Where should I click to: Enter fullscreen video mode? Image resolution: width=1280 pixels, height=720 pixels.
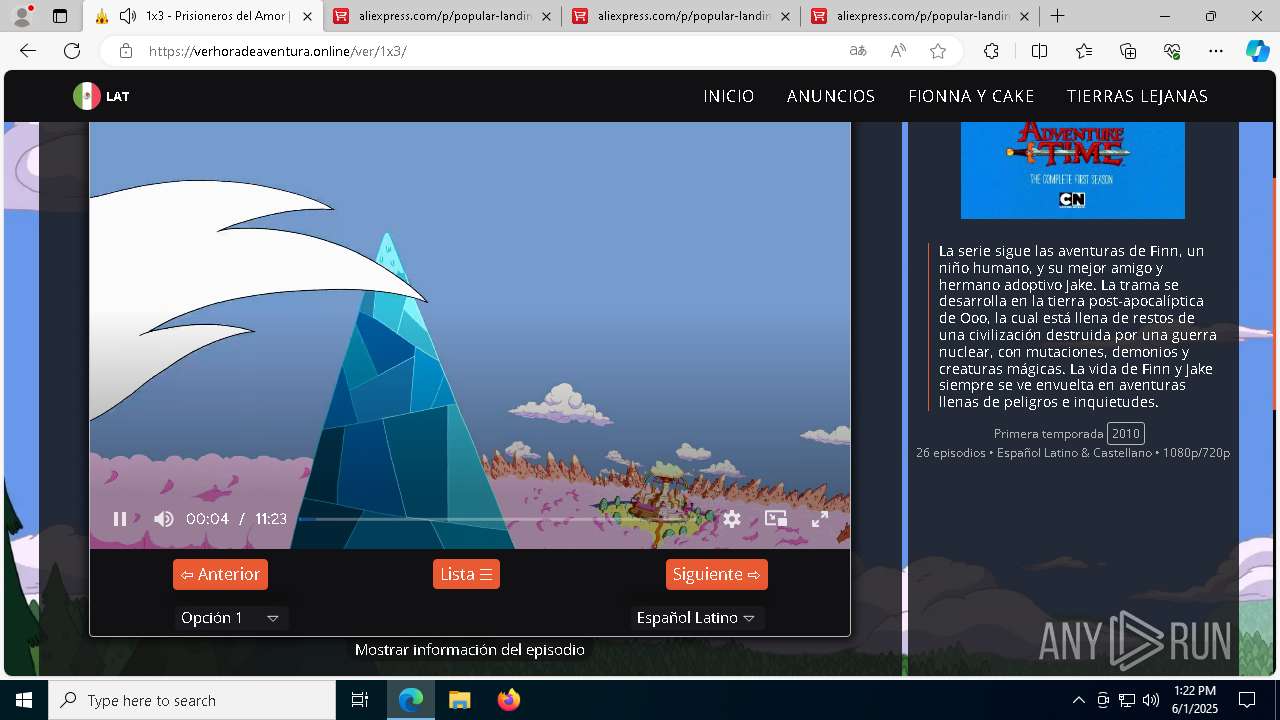819,519
